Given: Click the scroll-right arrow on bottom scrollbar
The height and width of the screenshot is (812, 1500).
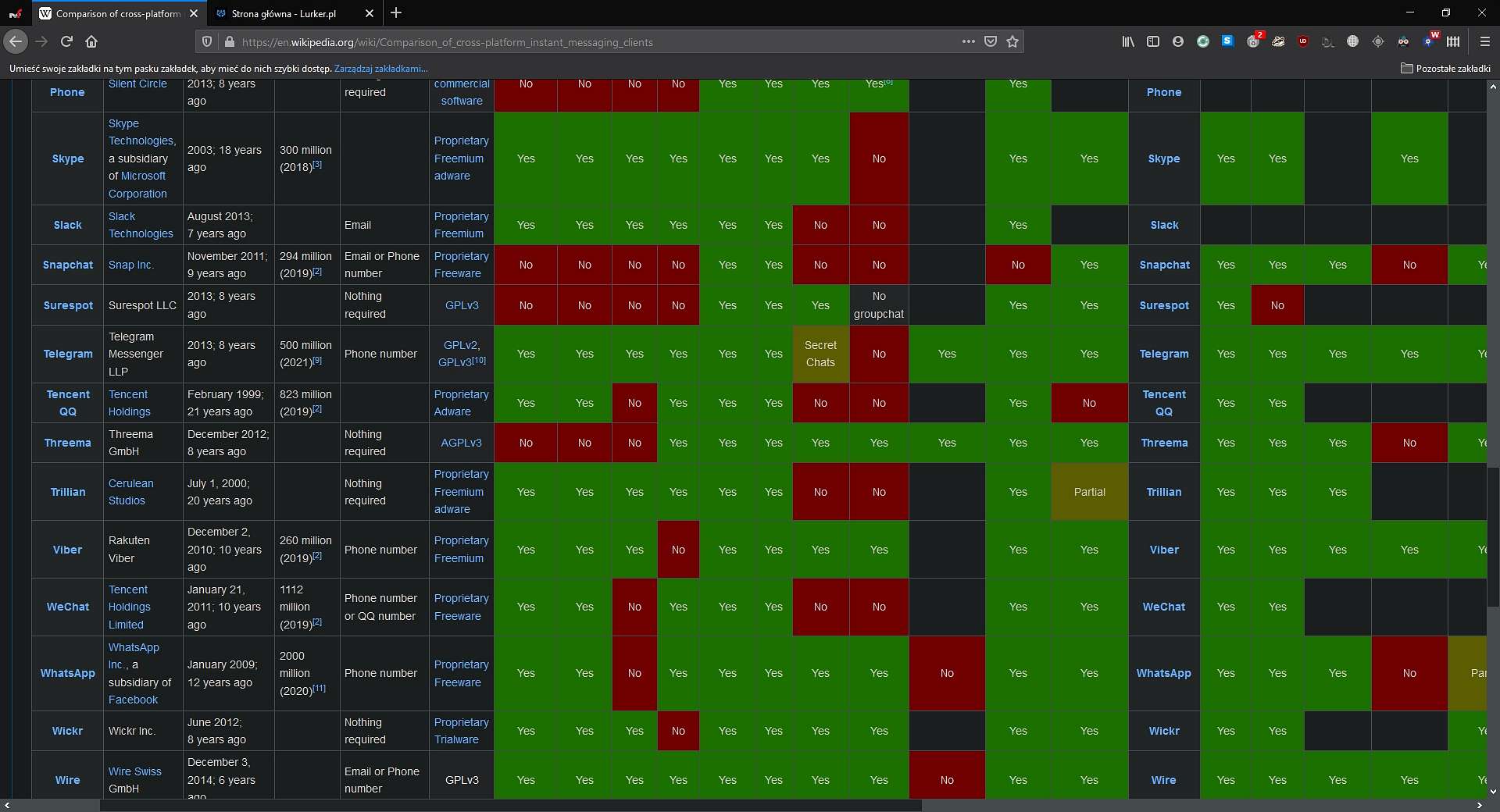Looking at the screenshot, I should coord(1479,805).
